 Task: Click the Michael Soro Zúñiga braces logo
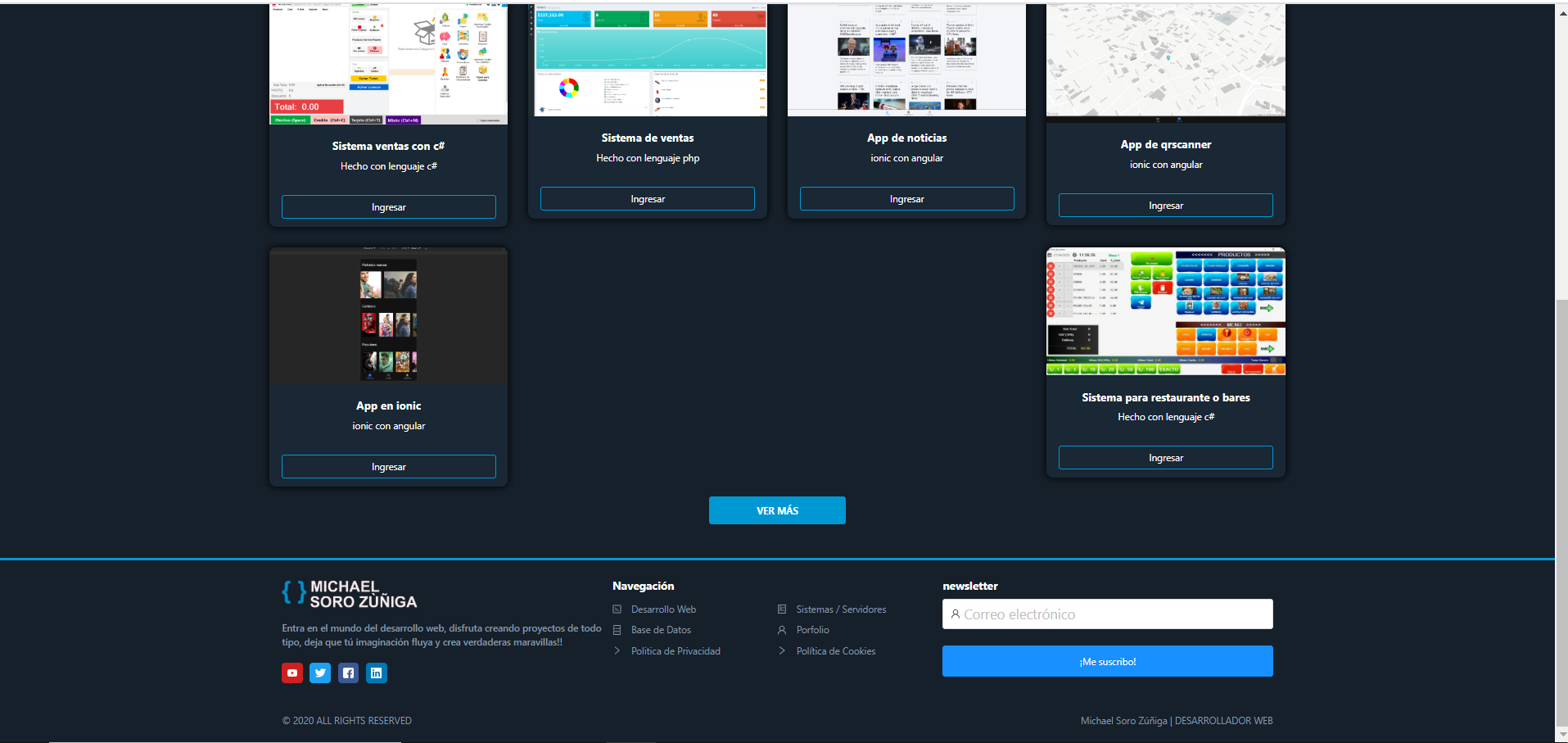(350, 594)
